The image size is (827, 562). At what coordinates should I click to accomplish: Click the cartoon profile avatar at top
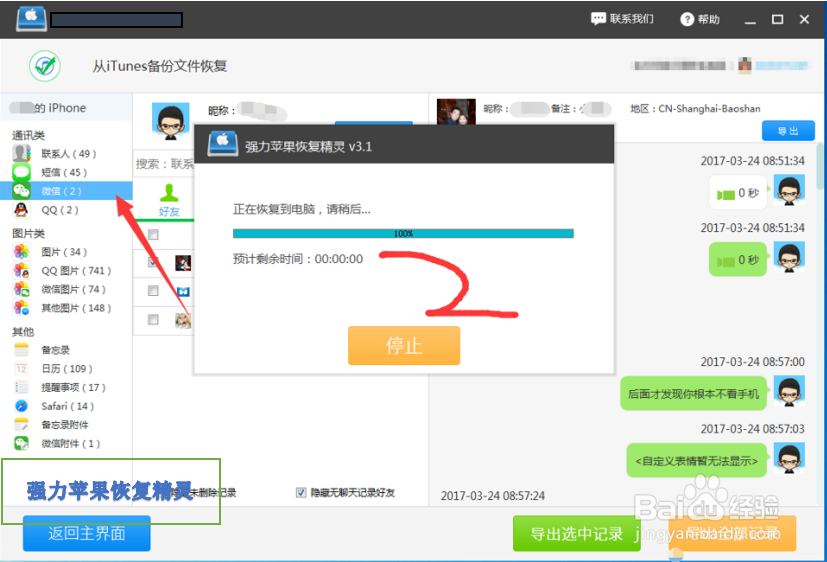pyautogui.click(x=170, y=121)
